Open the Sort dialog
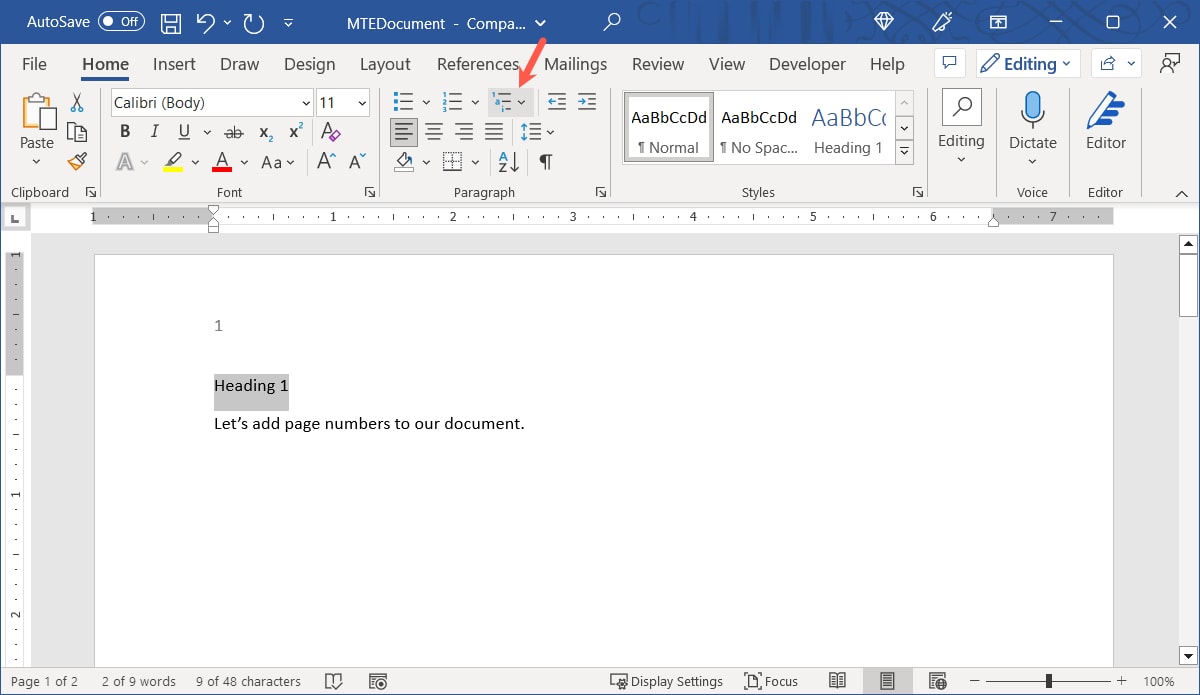The height and width of the screenshot is (695, 1200). tap(507, 161)
